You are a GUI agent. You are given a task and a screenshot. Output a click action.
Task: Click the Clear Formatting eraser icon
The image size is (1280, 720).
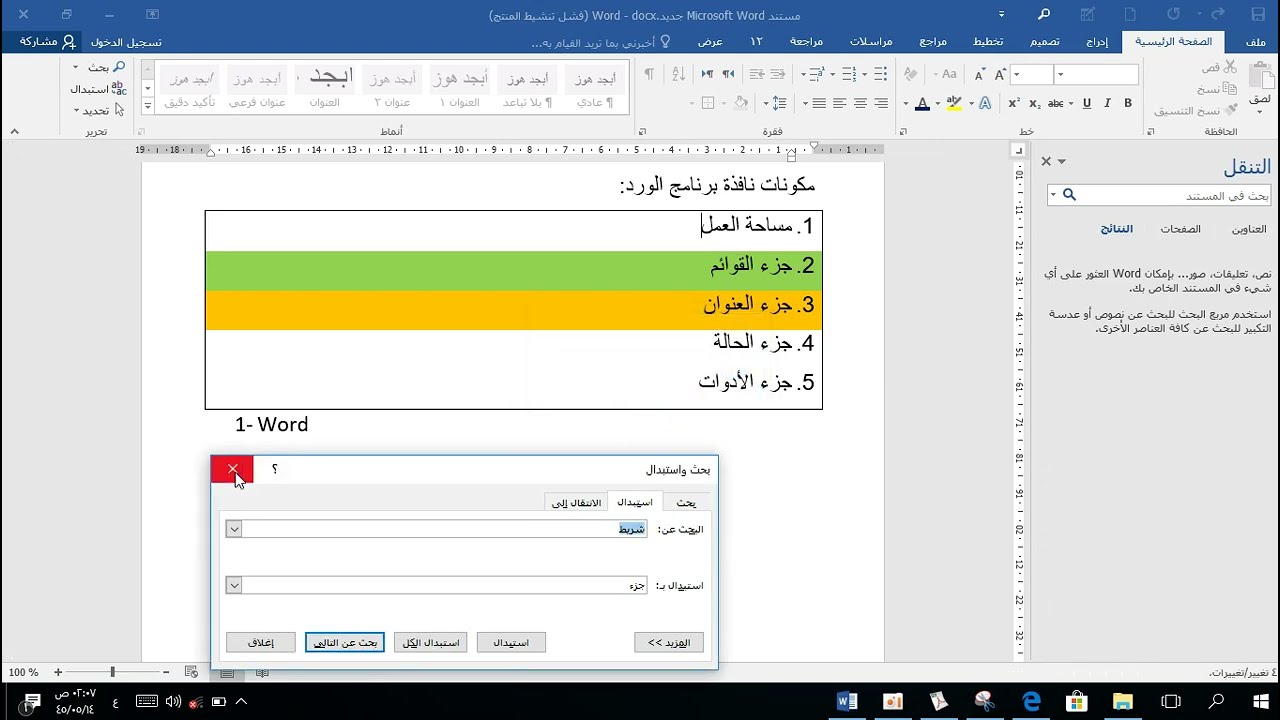tap(909, 75)
